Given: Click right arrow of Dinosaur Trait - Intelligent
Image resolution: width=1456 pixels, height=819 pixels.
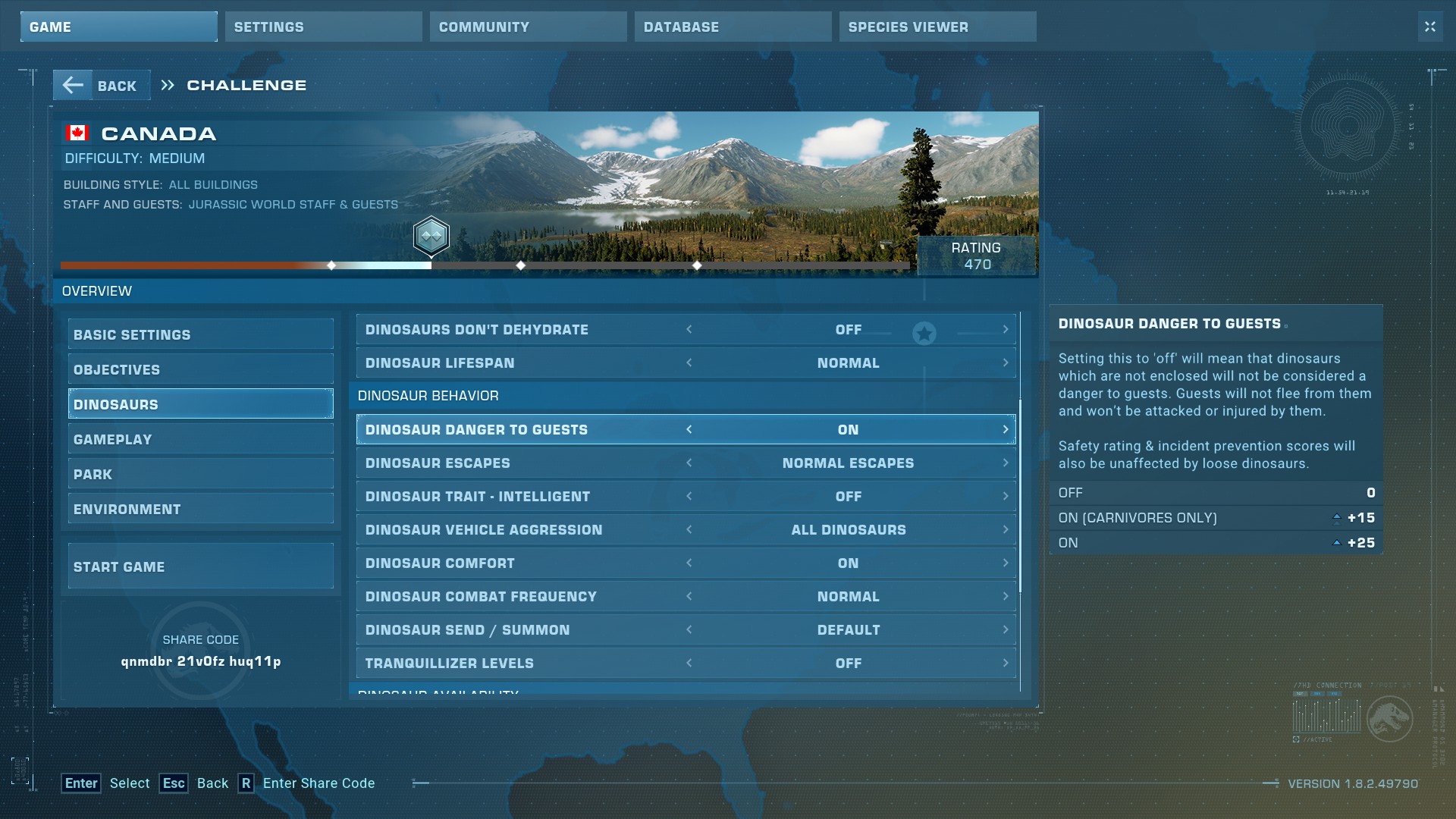Looking at the screenshot, I should (1006, 496).
